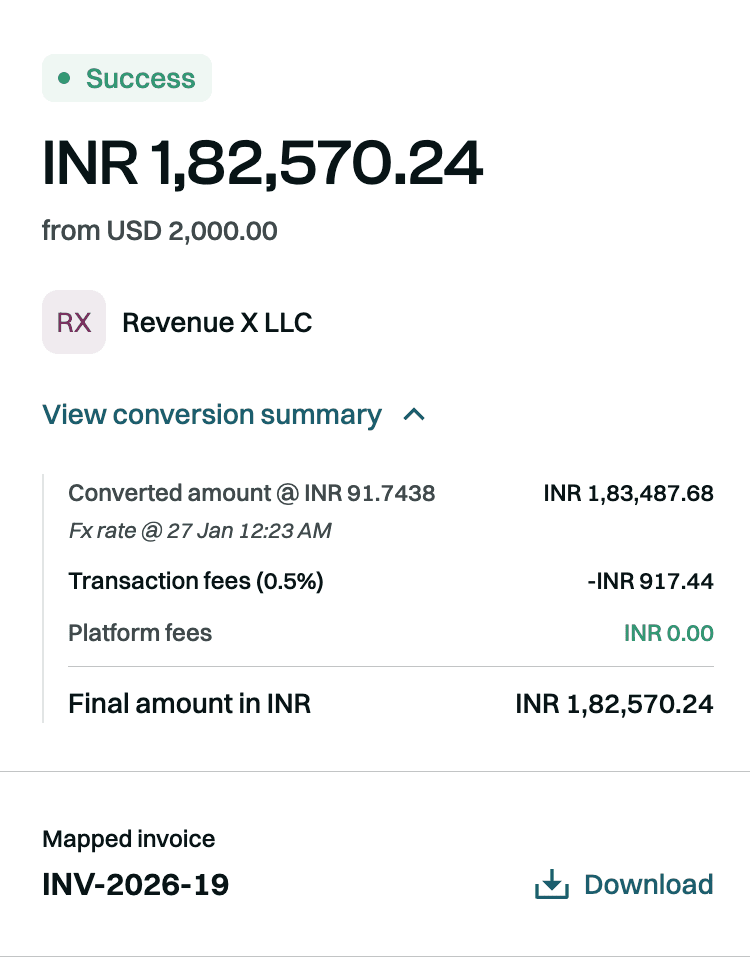Image resolution: width=750 pixels, height=962 pixels.
Task: Select the Success status badge
Action: coord(127,77)
